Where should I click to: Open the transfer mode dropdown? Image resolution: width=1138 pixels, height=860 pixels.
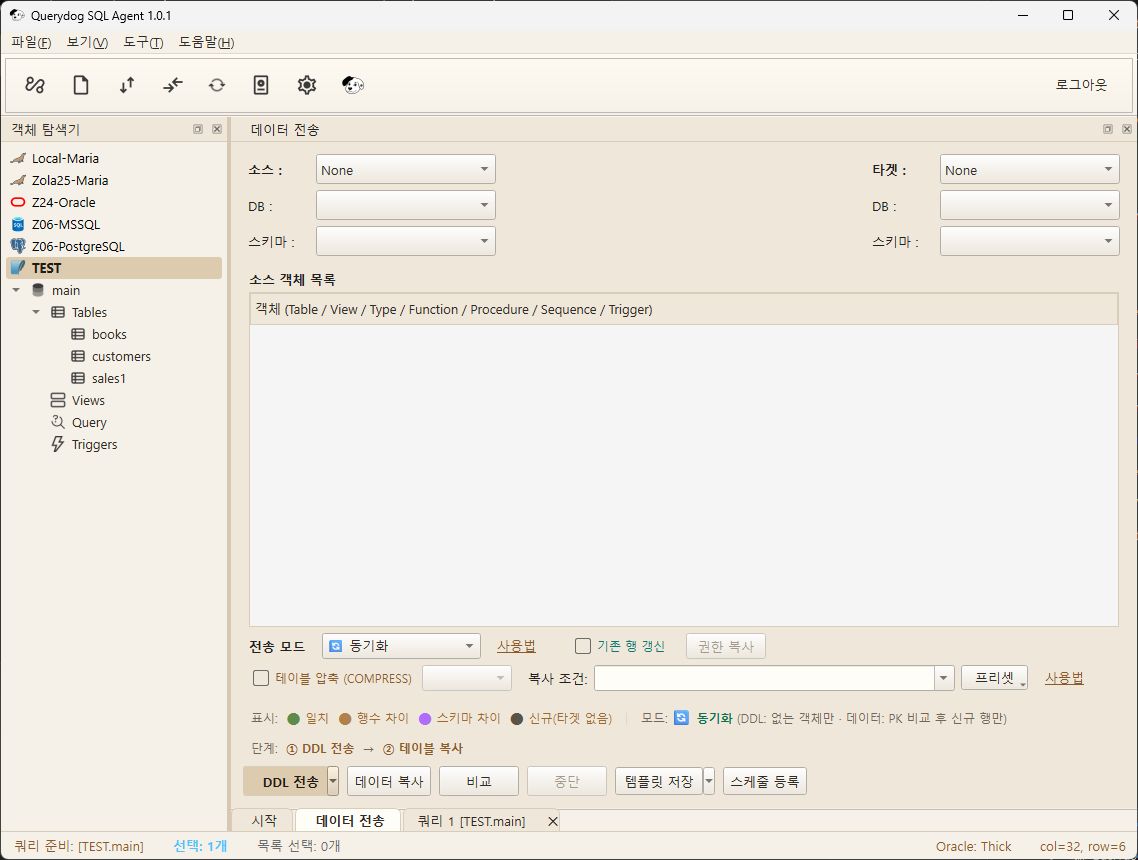point(401,646)
